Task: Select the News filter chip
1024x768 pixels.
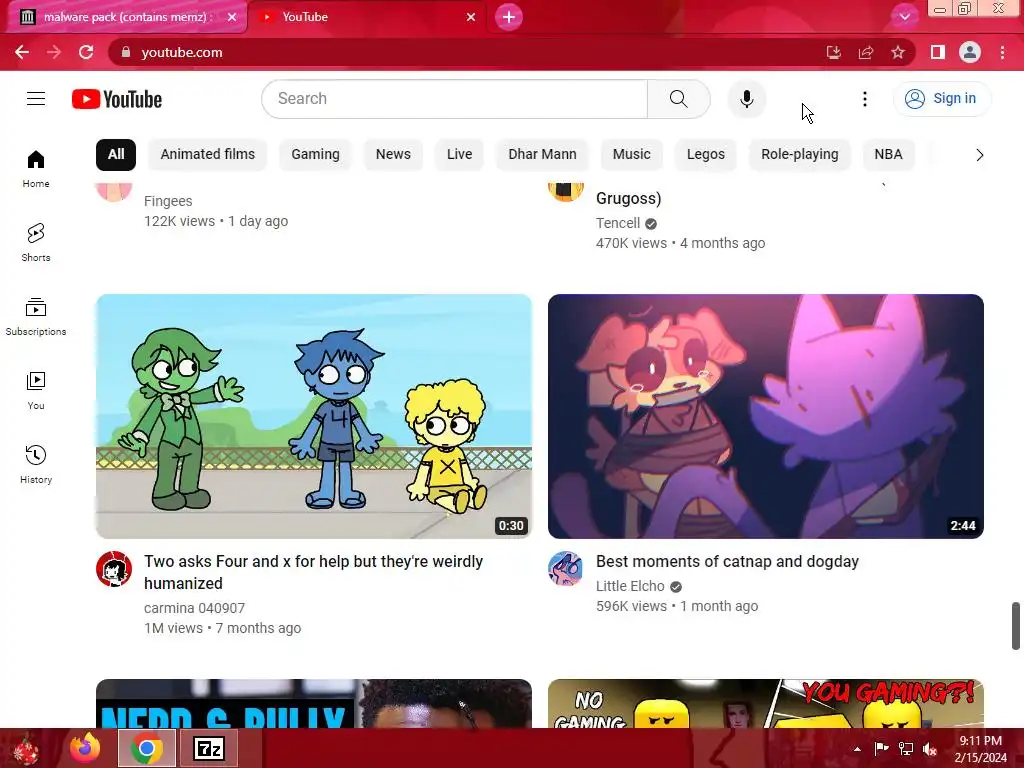Action: pos(393,155)
